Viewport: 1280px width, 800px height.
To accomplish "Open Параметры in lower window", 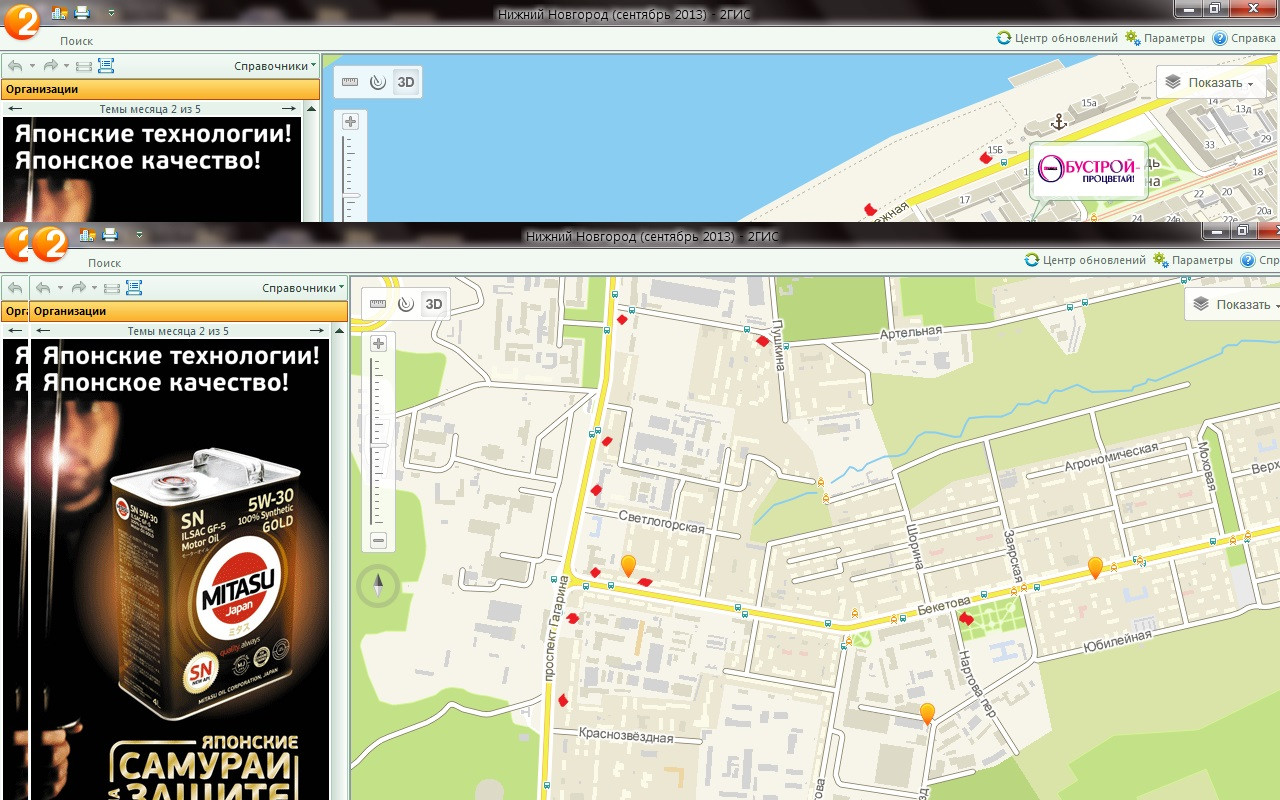I will click(x=1193, y=260).
